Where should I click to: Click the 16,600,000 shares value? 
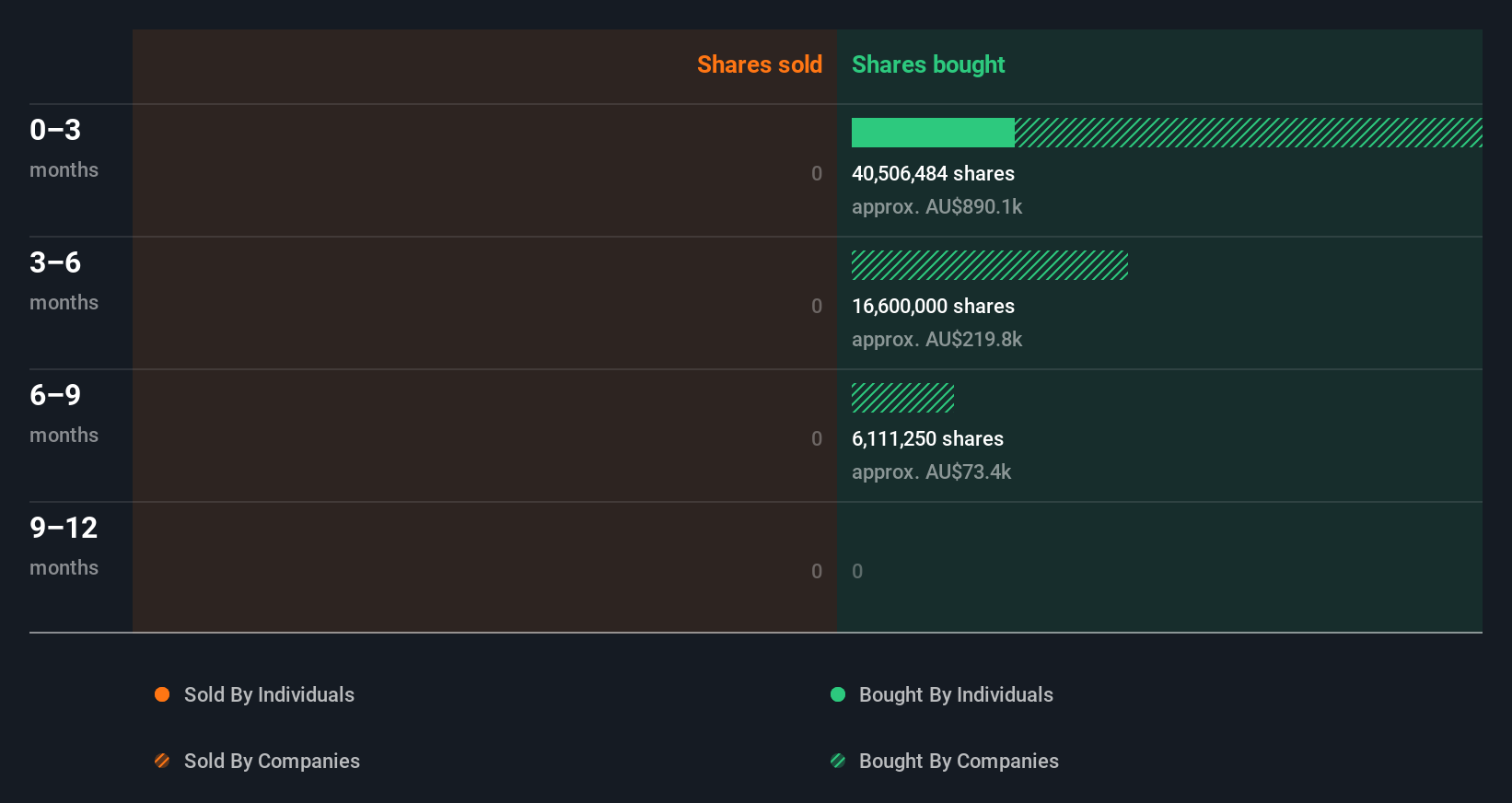click(933, 306)
